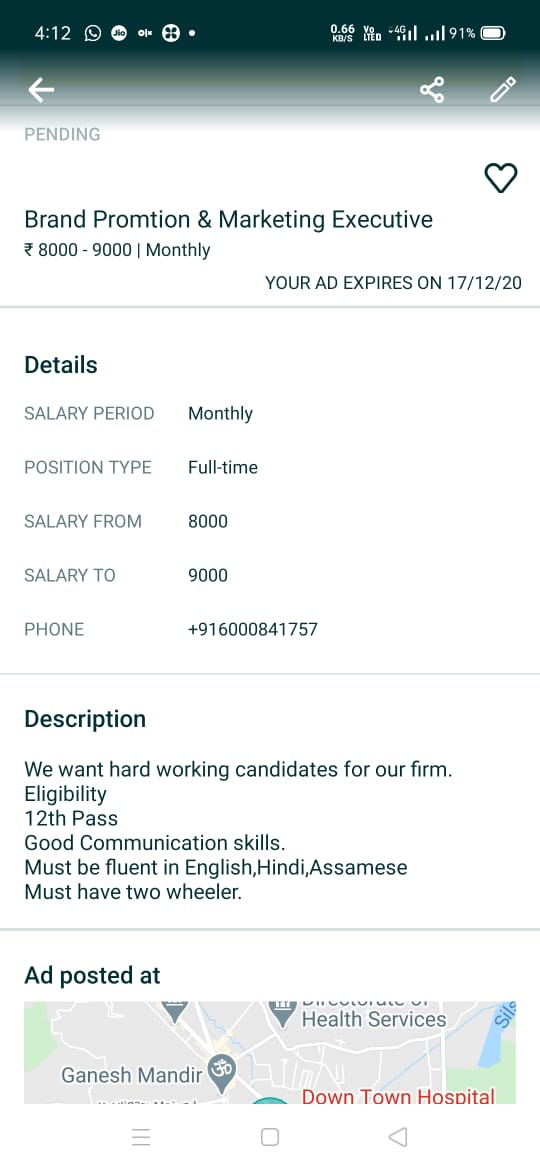Tap the Android back triangle button
Screen dimensions: 540x1170
398,1136
